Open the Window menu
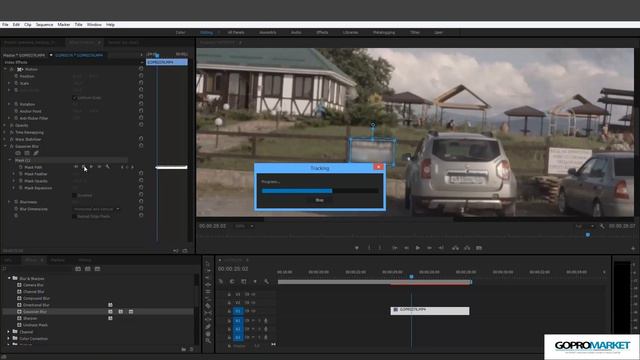This screenshot has width=640, height=360. [94, 24]
